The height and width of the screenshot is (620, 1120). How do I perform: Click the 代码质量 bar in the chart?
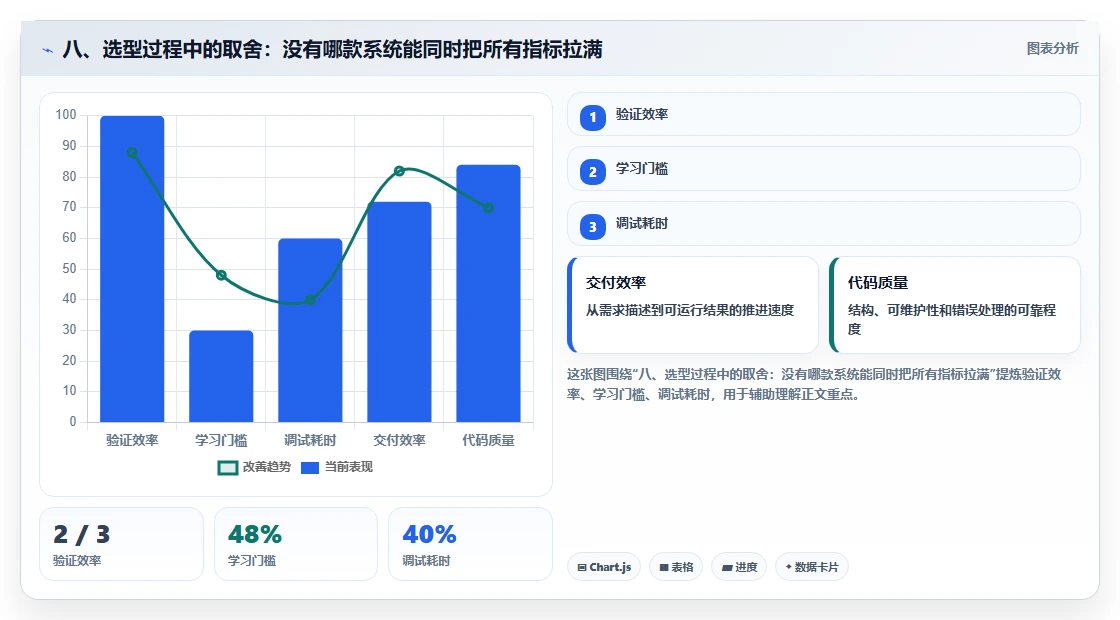[x=489, y=293]
